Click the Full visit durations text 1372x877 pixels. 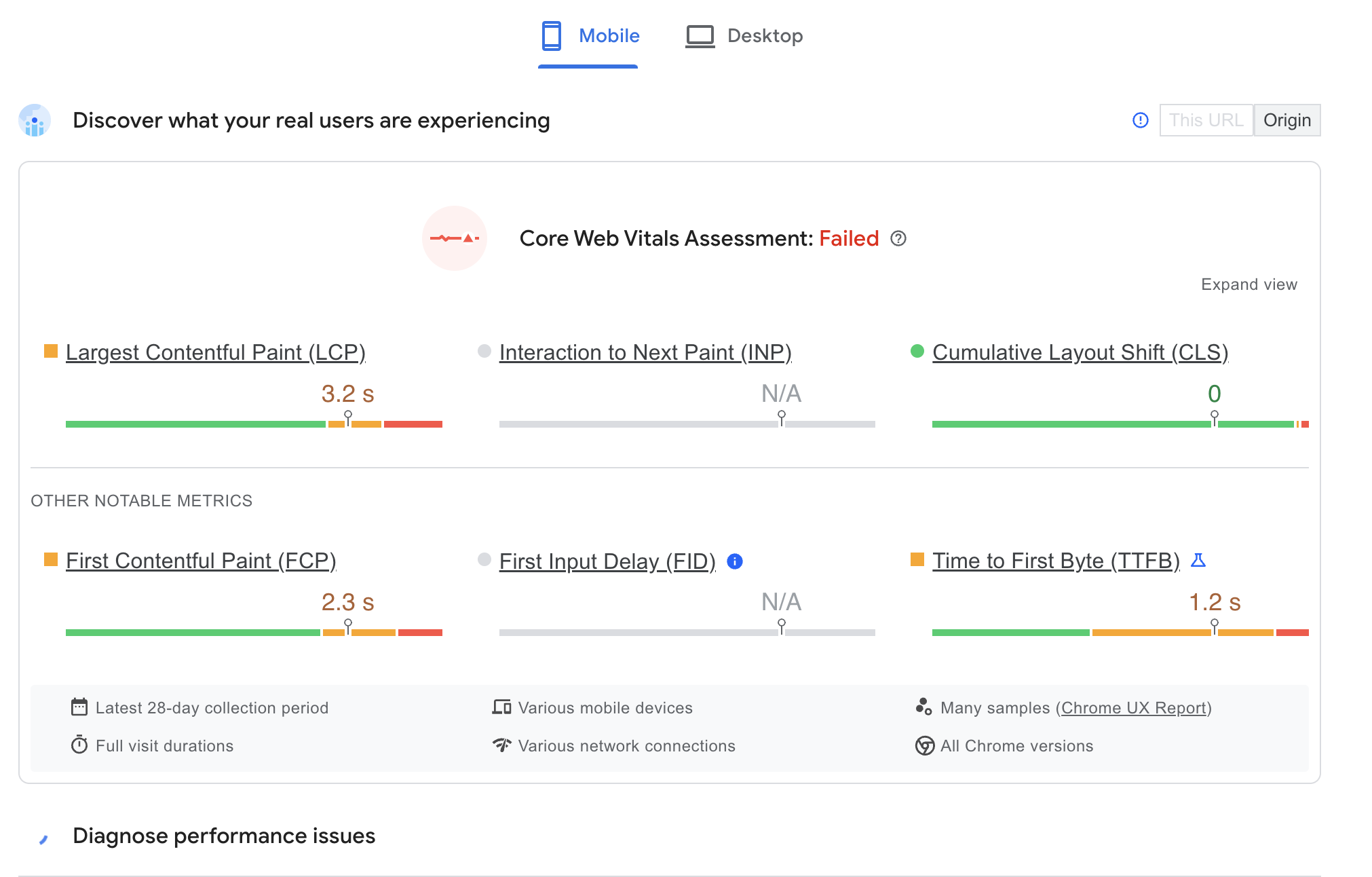[x=165, y=746]
